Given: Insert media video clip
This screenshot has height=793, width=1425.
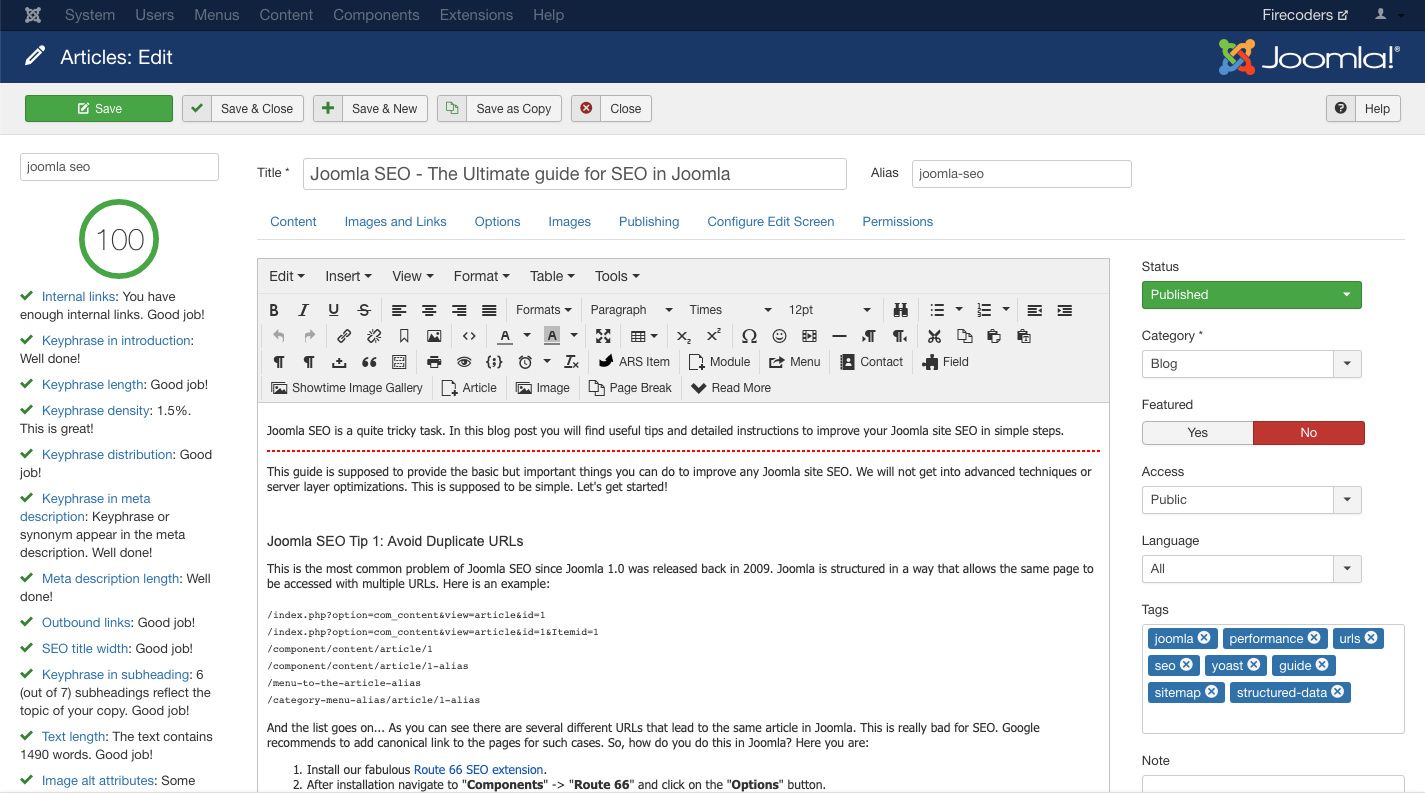Looking at the screenshot, I should coord(809,336).
